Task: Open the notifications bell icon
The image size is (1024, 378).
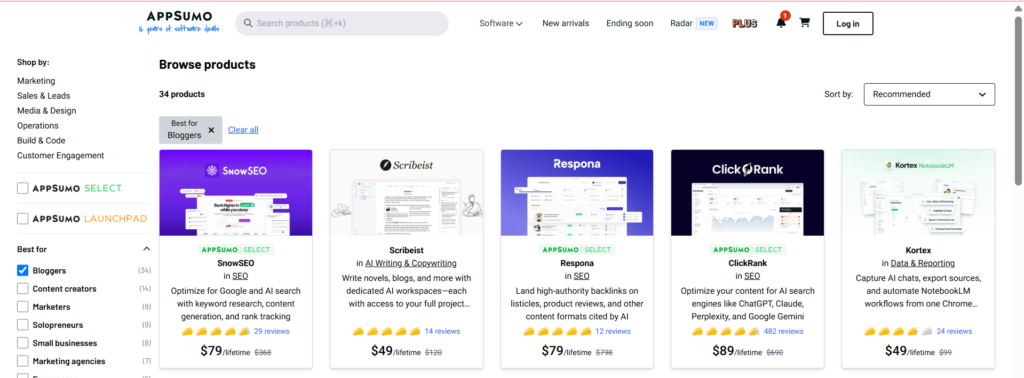Action: (781, 23)
